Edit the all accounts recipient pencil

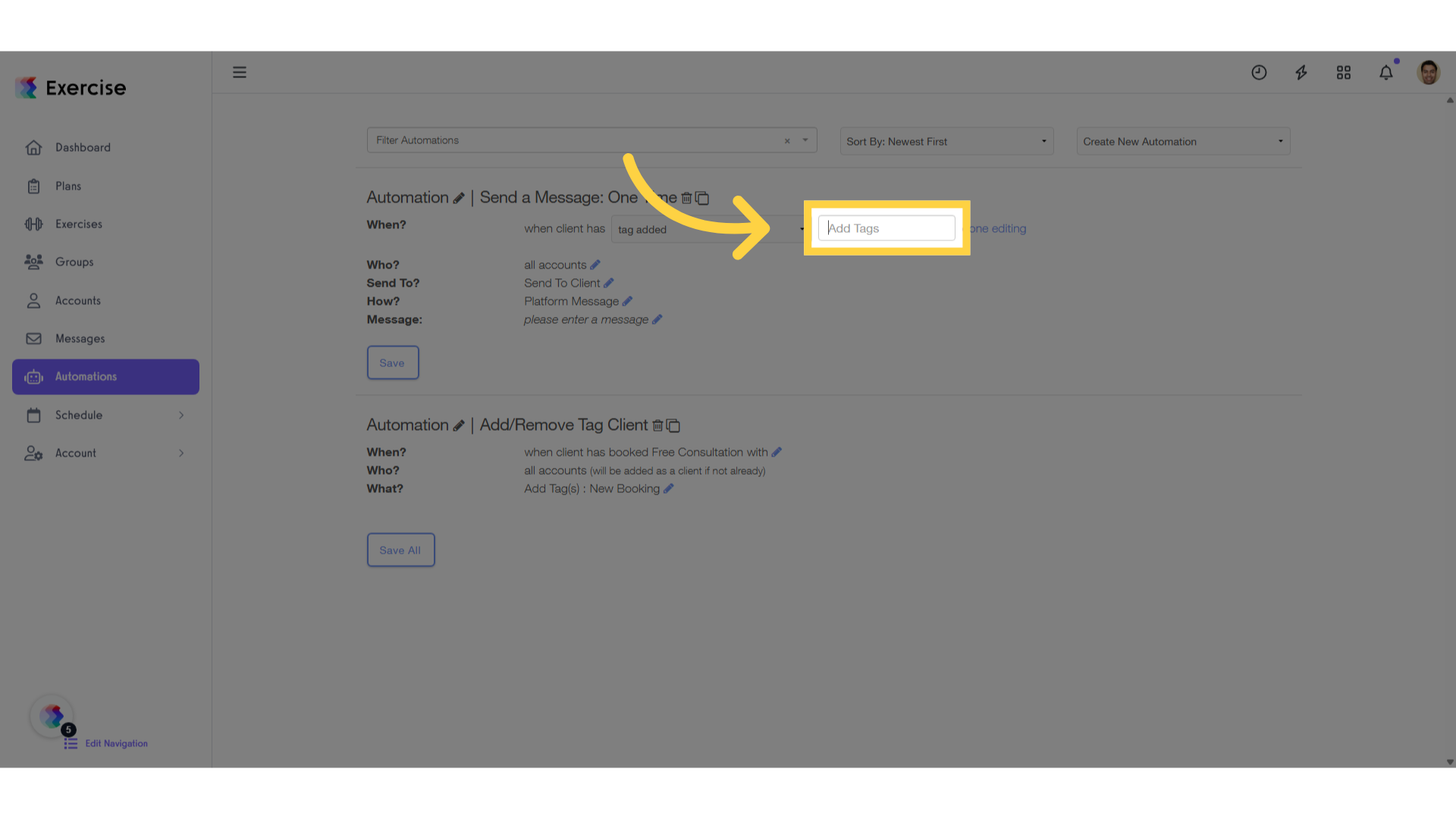click(595, 265)
